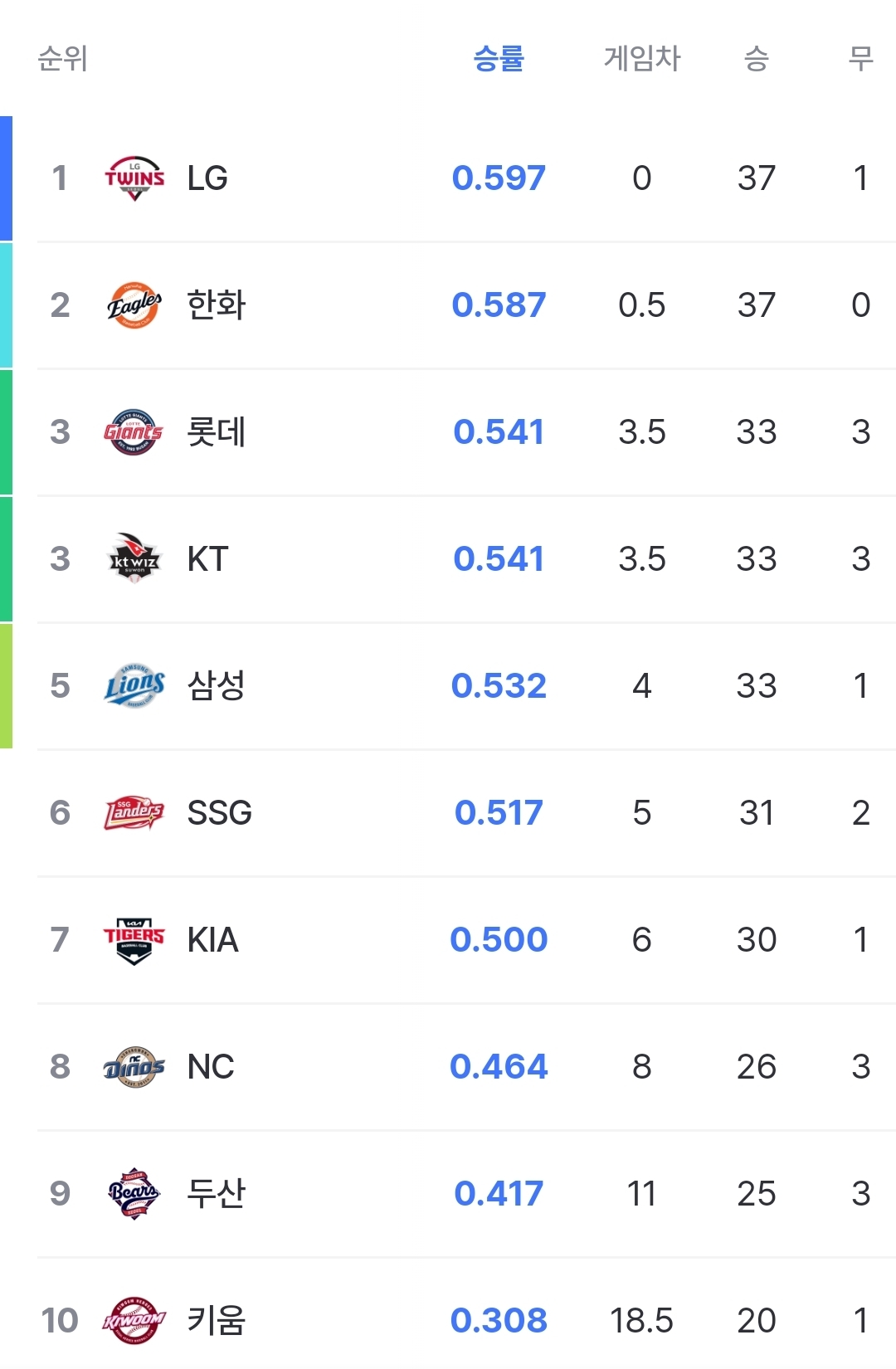Select the 순위 rank column header

pyautogui.click(x=63, y=58)
